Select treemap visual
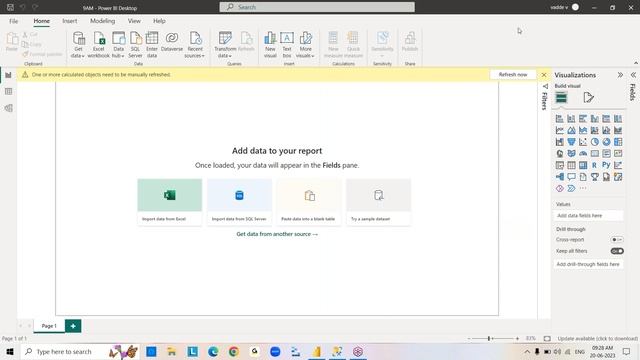 click(x=618, y=142)
